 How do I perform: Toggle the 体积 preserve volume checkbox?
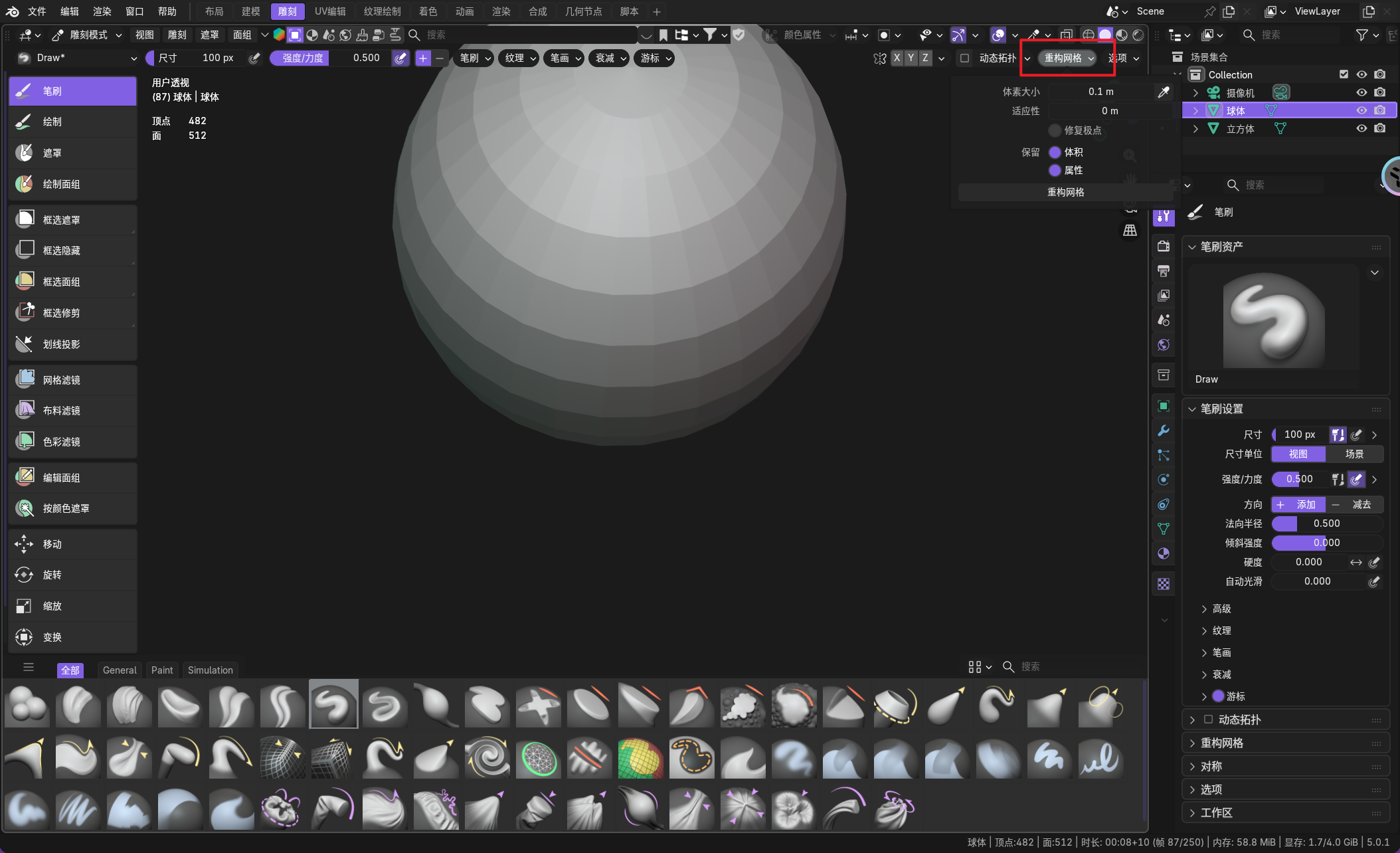(x=1055, y=152)
